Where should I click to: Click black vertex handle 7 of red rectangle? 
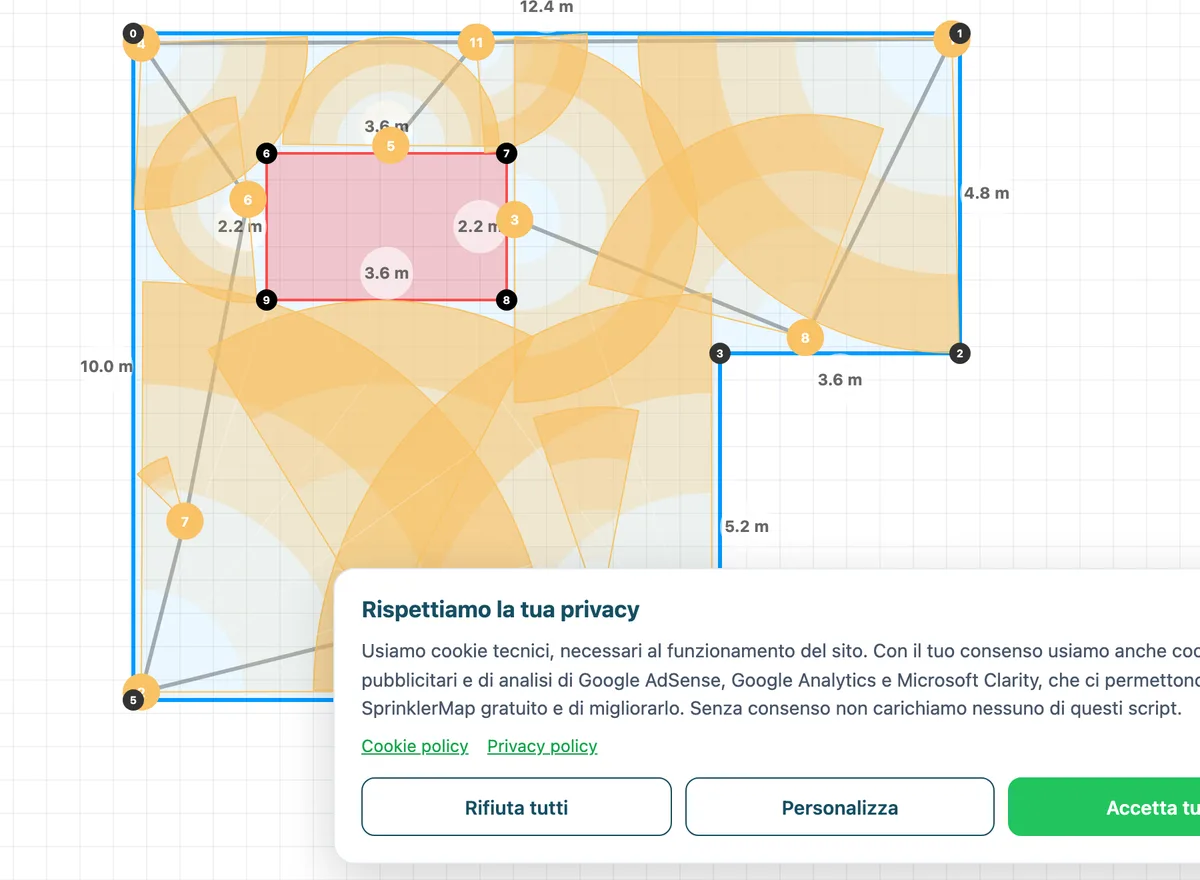coord(507,153)
